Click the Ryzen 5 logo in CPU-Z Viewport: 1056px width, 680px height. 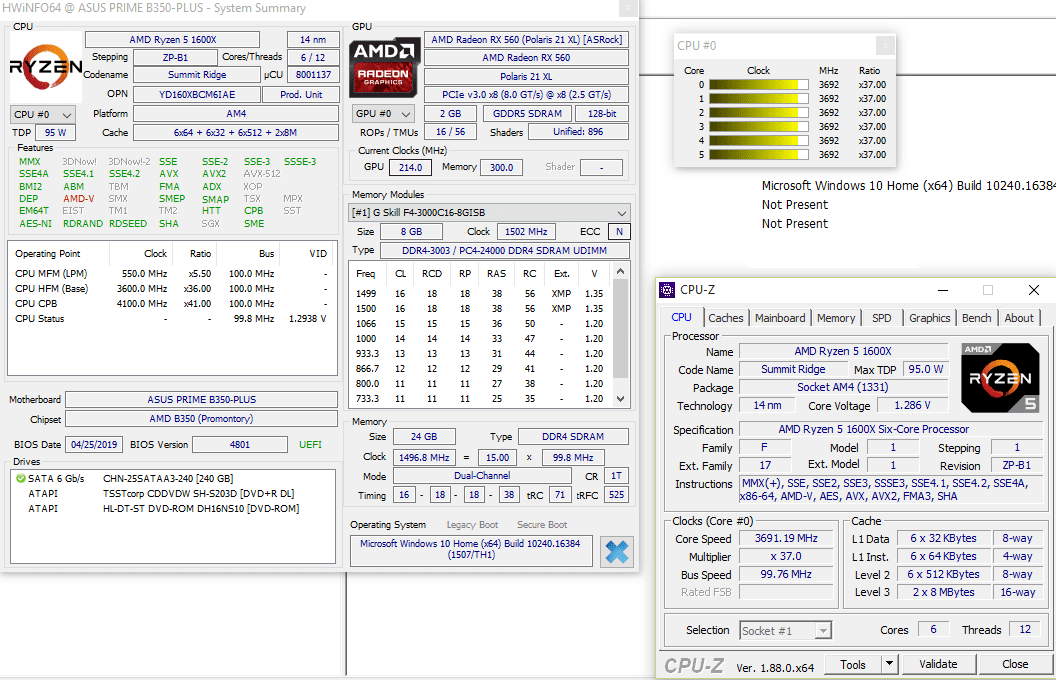pos(999,378)
